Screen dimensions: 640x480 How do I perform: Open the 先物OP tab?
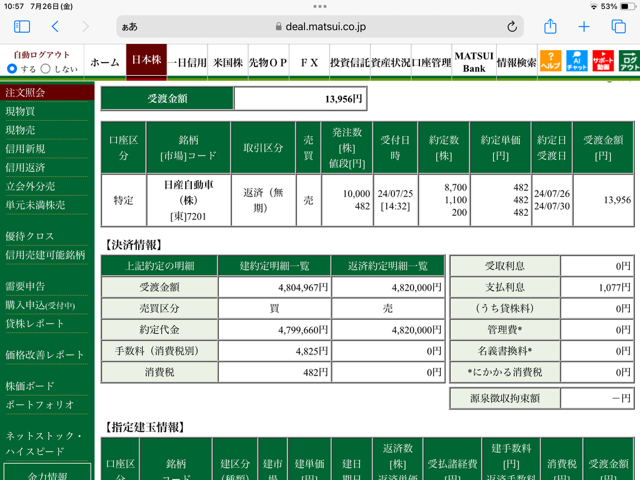pos(268,62)
